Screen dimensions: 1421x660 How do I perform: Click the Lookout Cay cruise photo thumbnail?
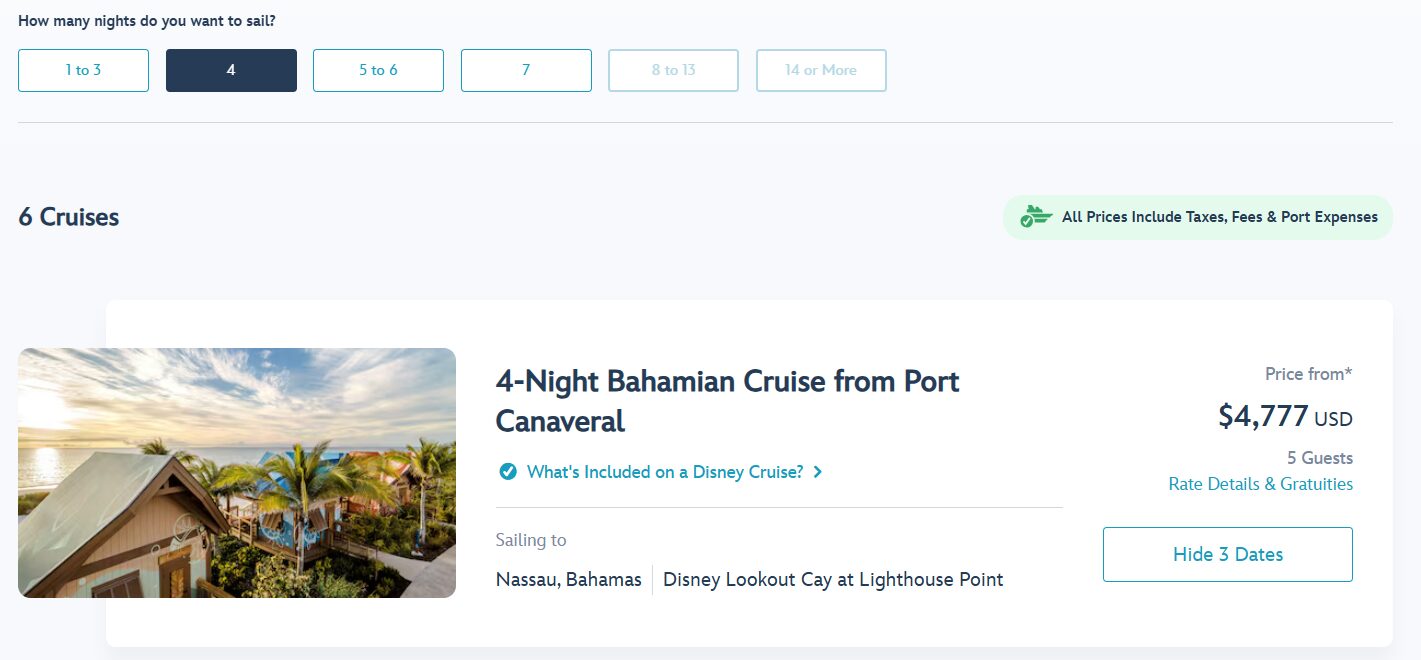(x=237, y=473)
